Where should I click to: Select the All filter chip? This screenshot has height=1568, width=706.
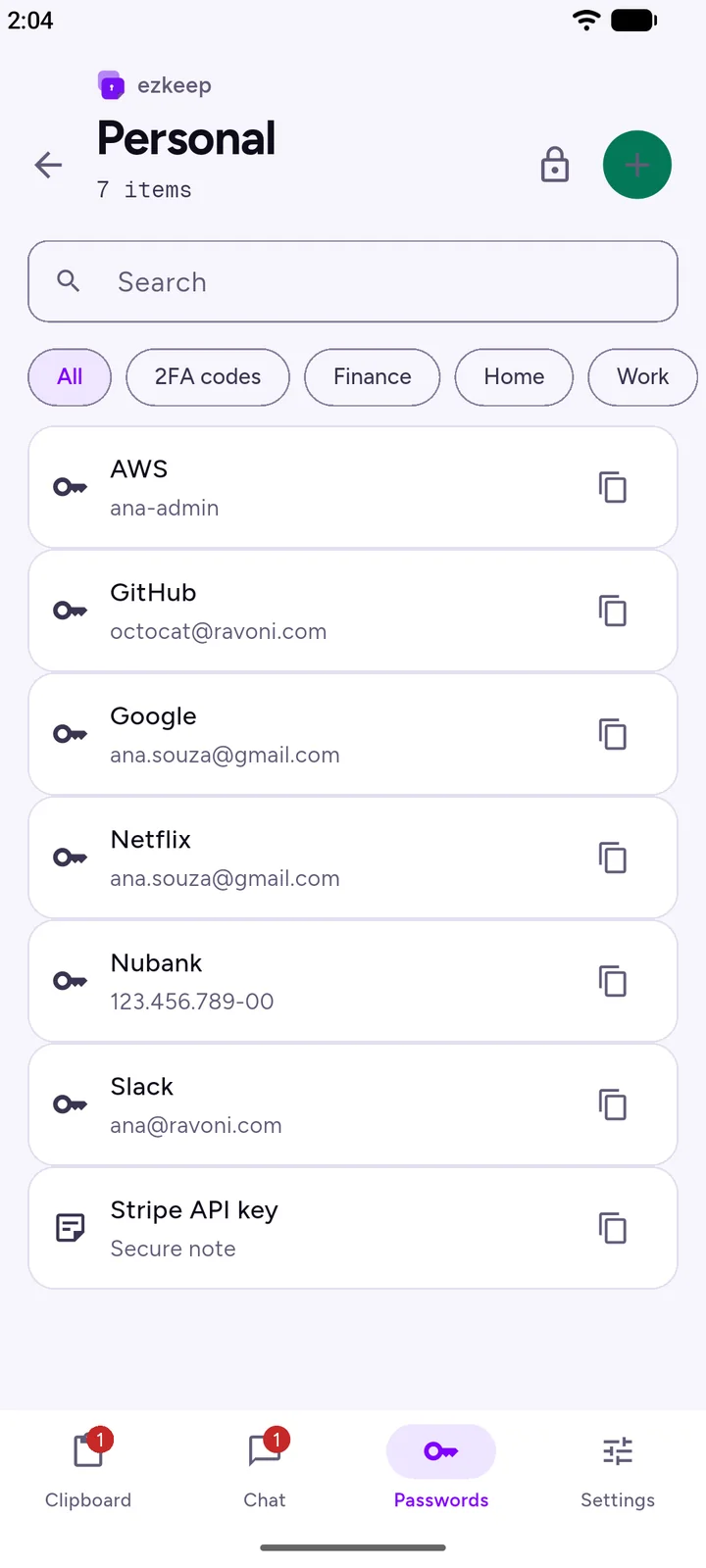(70, 377)
